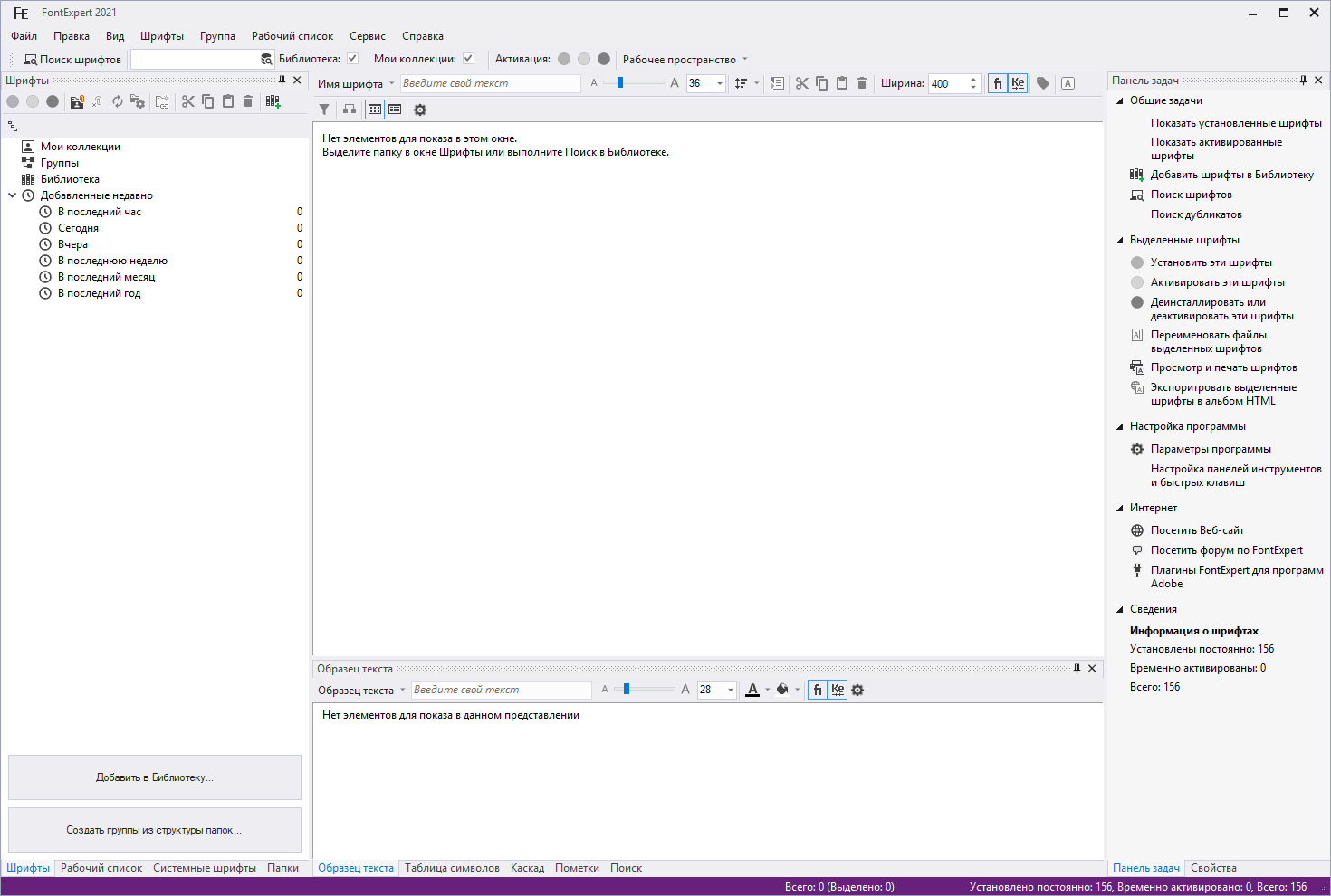Click the Поиск дубликатов link

(x=1196, y=214)
